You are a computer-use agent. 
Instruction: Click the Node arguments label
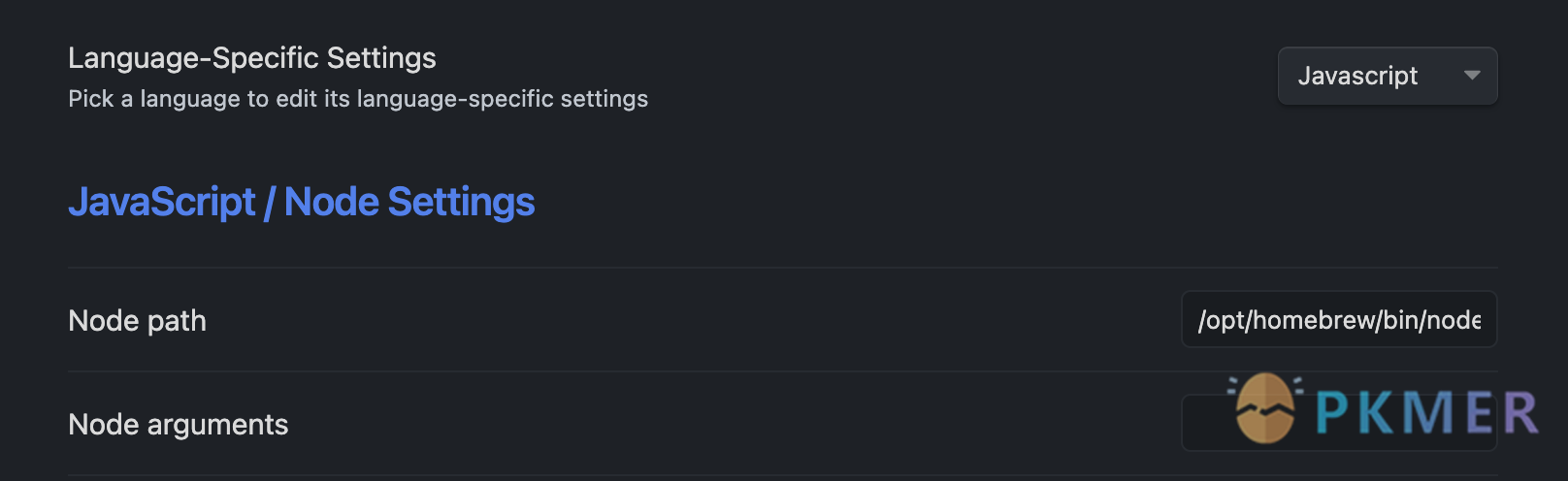coord(178,425)
